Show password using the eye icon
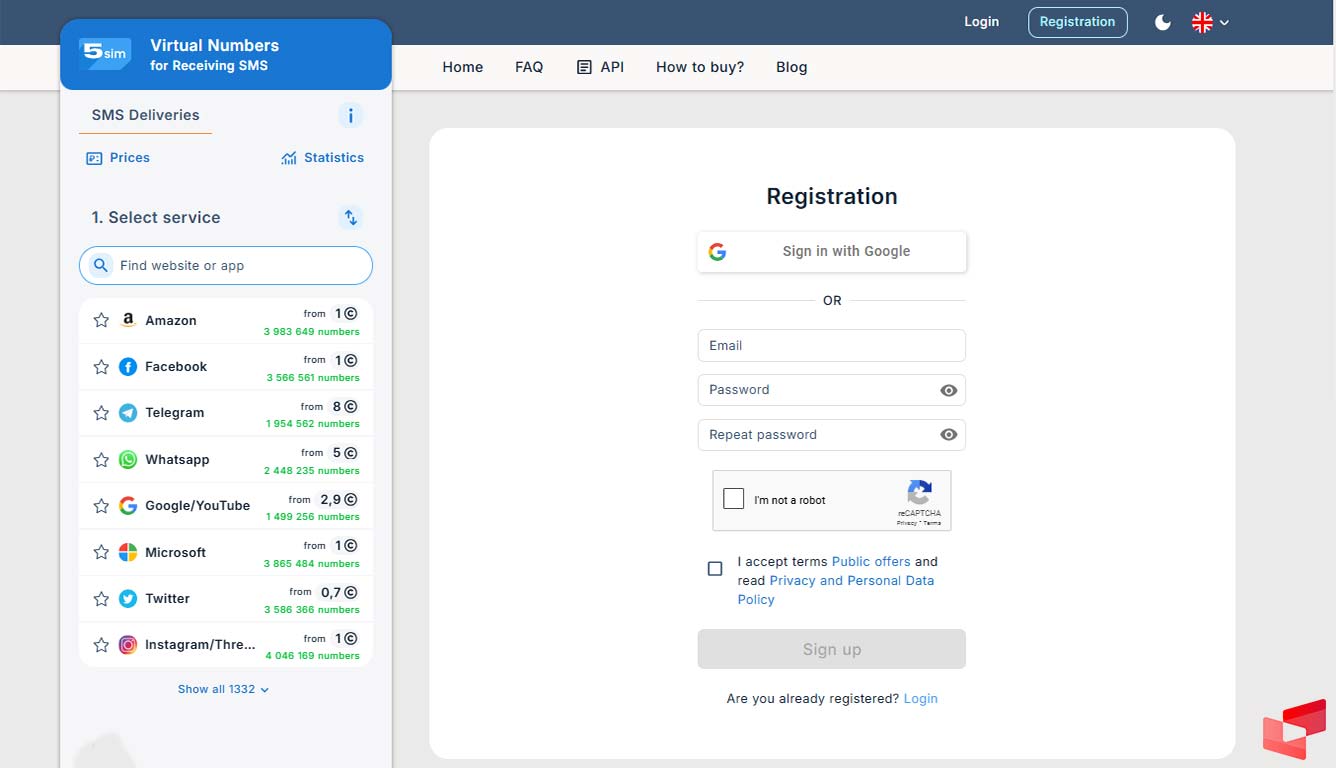1336x768 pixels. click(x=948, y=390)
